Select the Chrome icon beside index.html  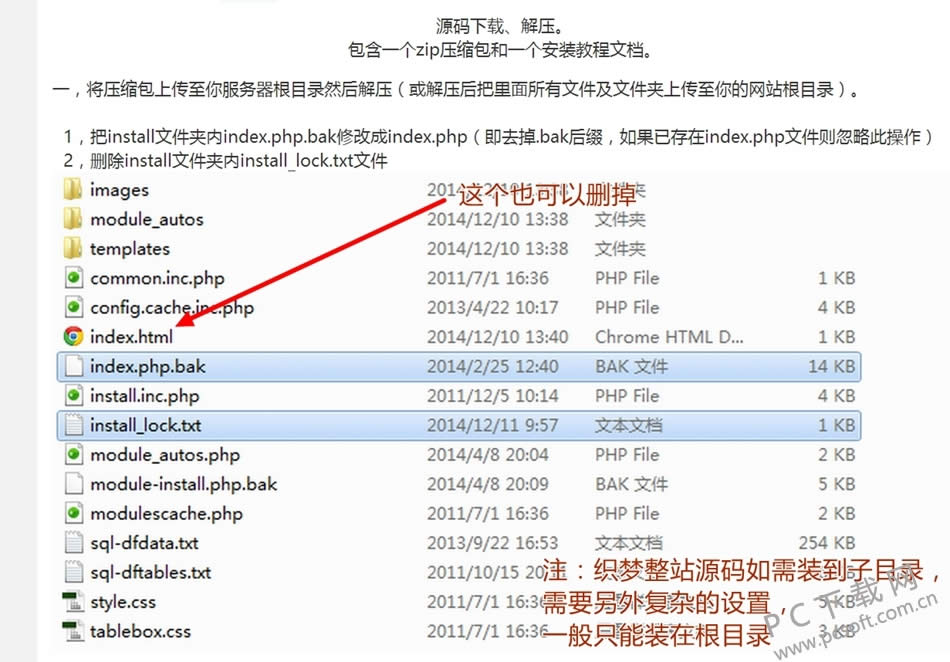pos(72,337)
